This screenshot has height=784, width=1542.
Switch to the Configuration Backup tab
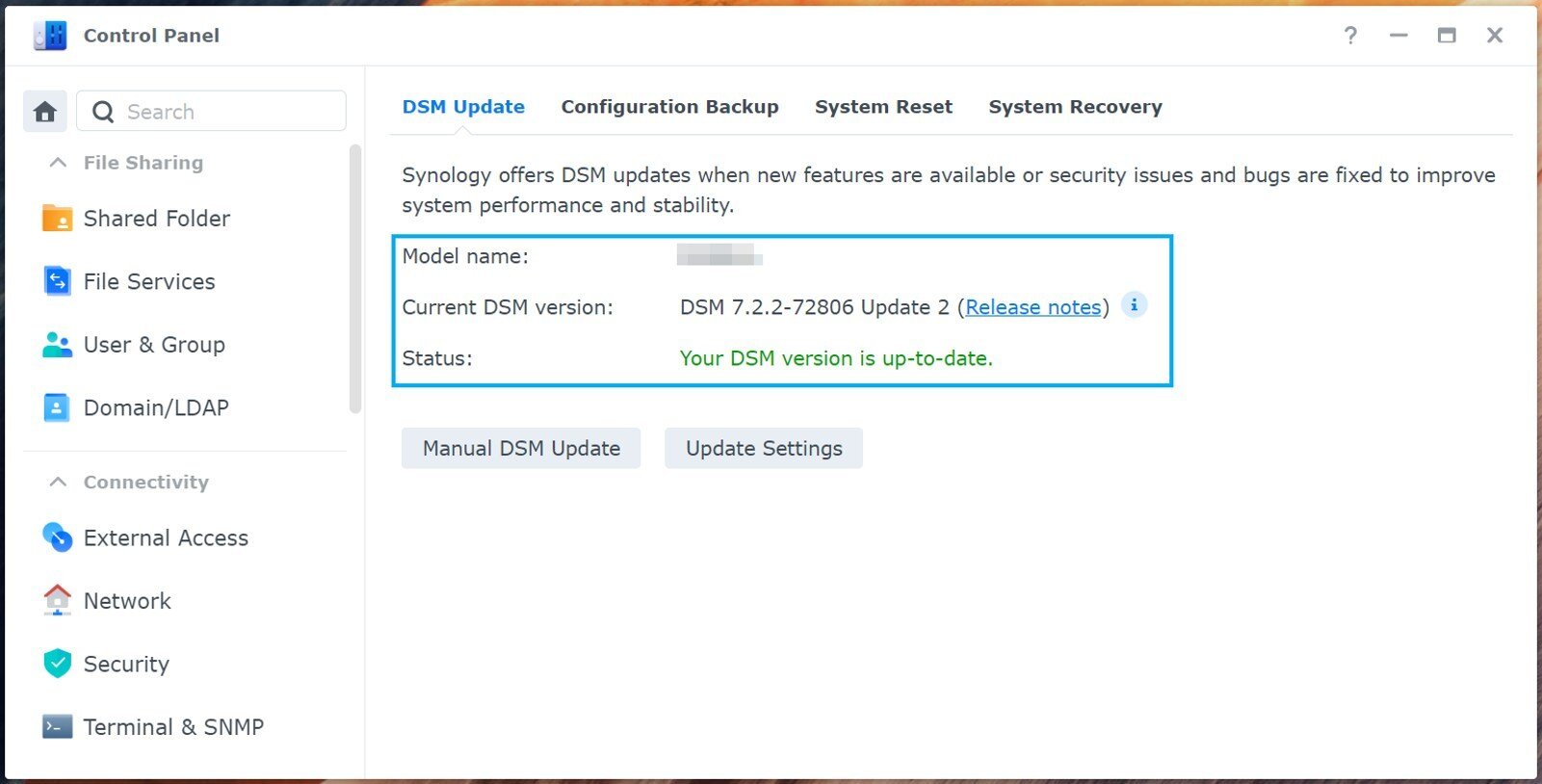click(669, 107)
